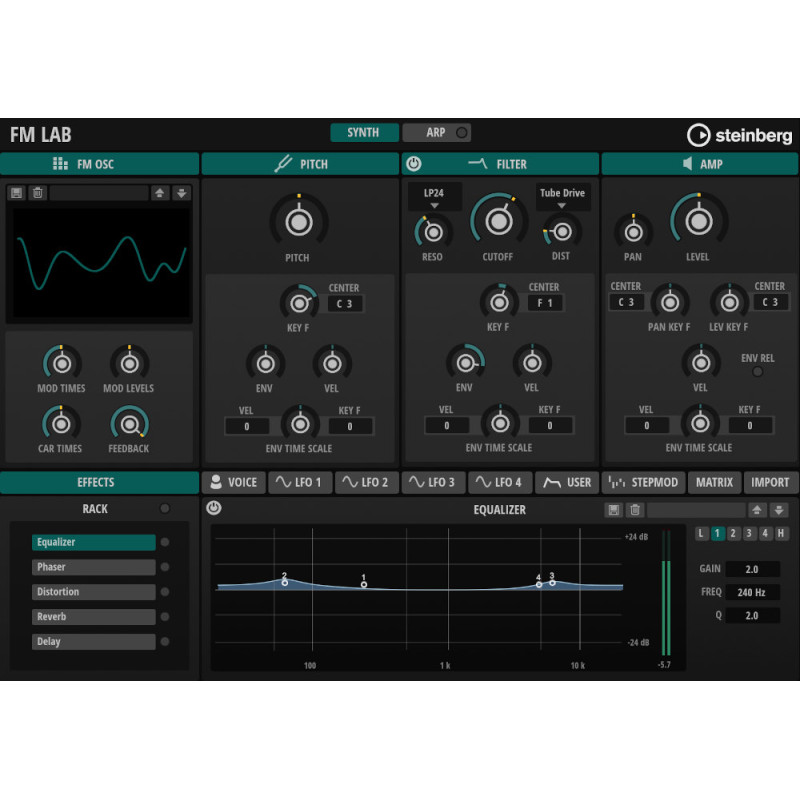Click the RESO knob
Image resolution: width=800 pixels, height=800 pixels.
(433, 232)
